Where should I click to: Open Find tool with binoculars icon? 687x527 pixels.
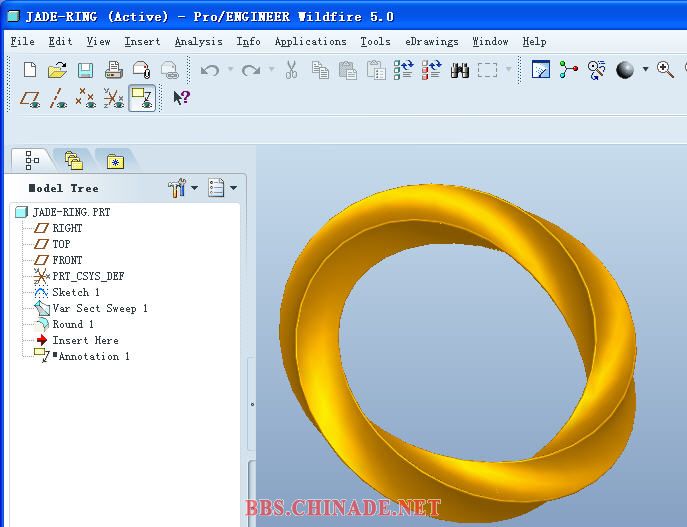[x=460, y=70]
